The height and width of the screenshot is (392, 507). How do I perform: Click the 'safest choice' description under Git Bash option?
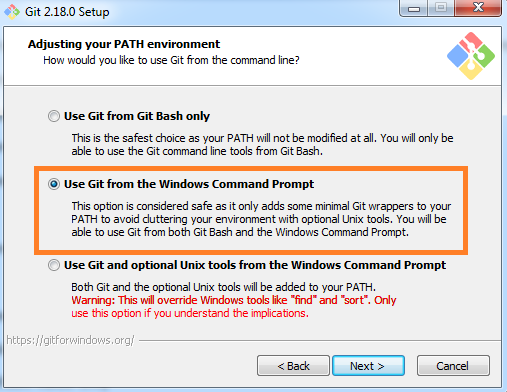point(262,145)
